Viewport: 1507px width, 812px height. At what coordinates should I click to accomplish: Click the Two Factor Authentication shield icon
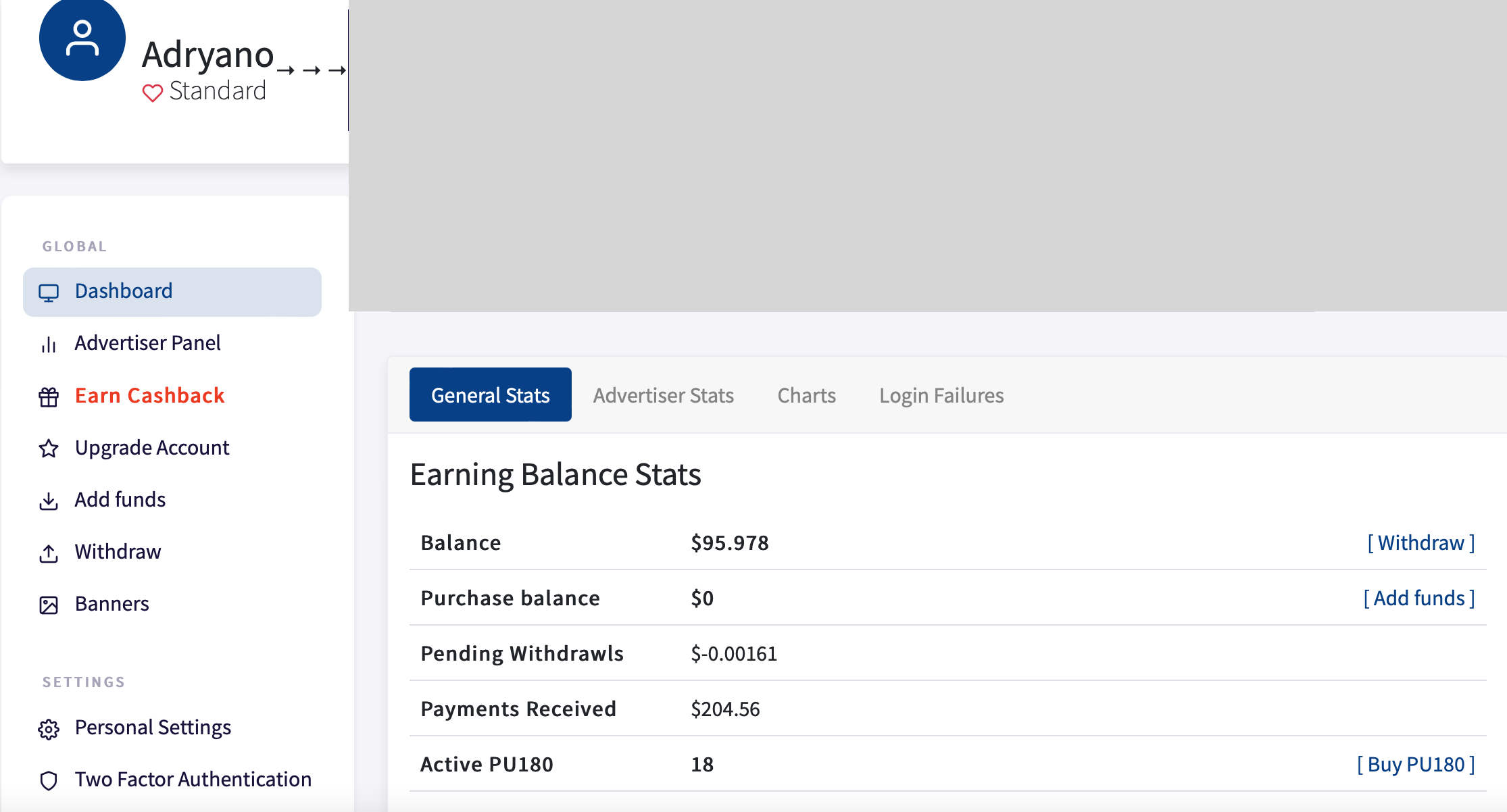click(x=49, y=780)
